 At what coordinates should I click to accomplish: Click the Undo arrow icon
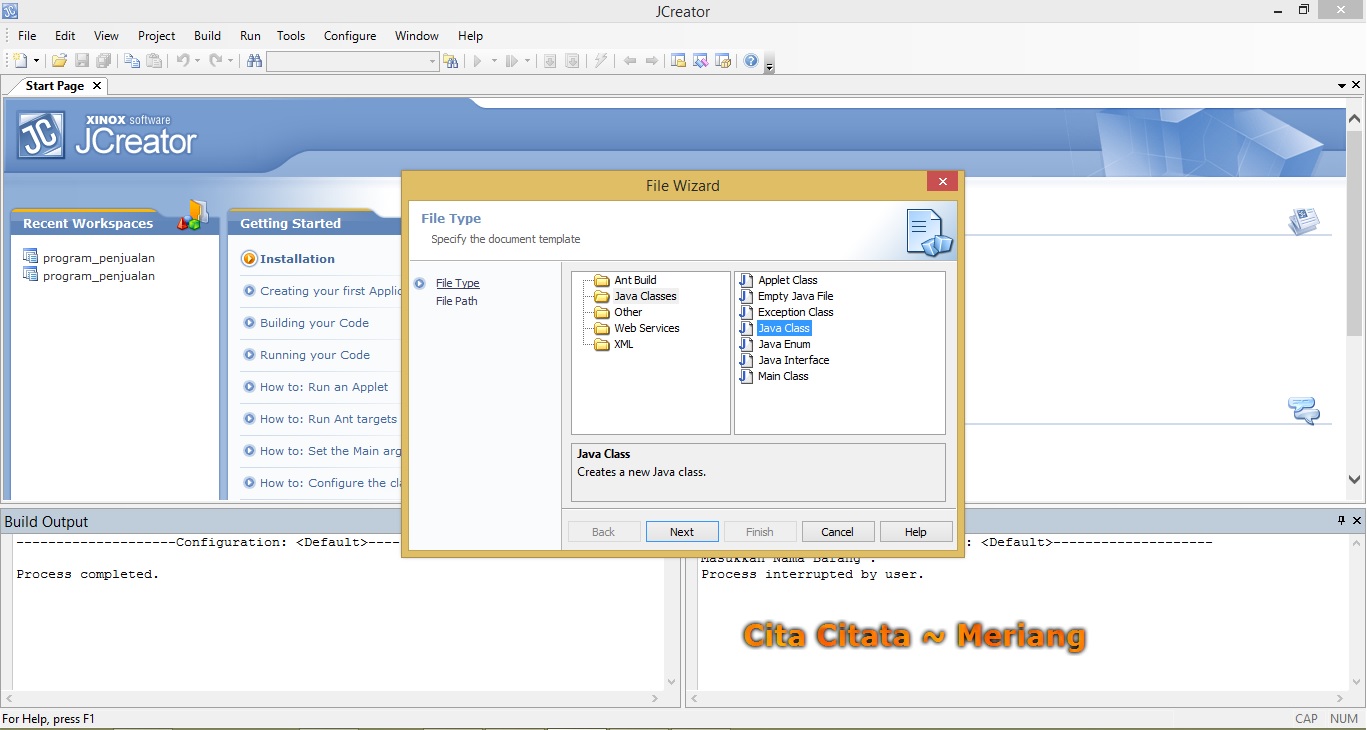pyautogui.click(x=182, y=61)
